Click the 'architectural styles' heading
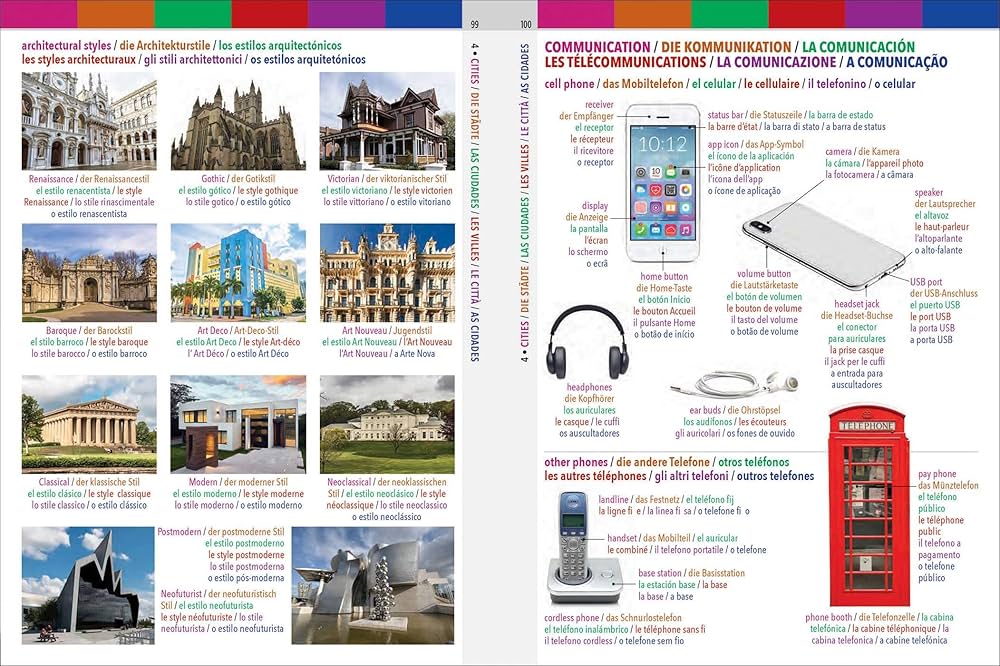Image resolution: width=1000 pixels, height=666 pixels. 66,46
